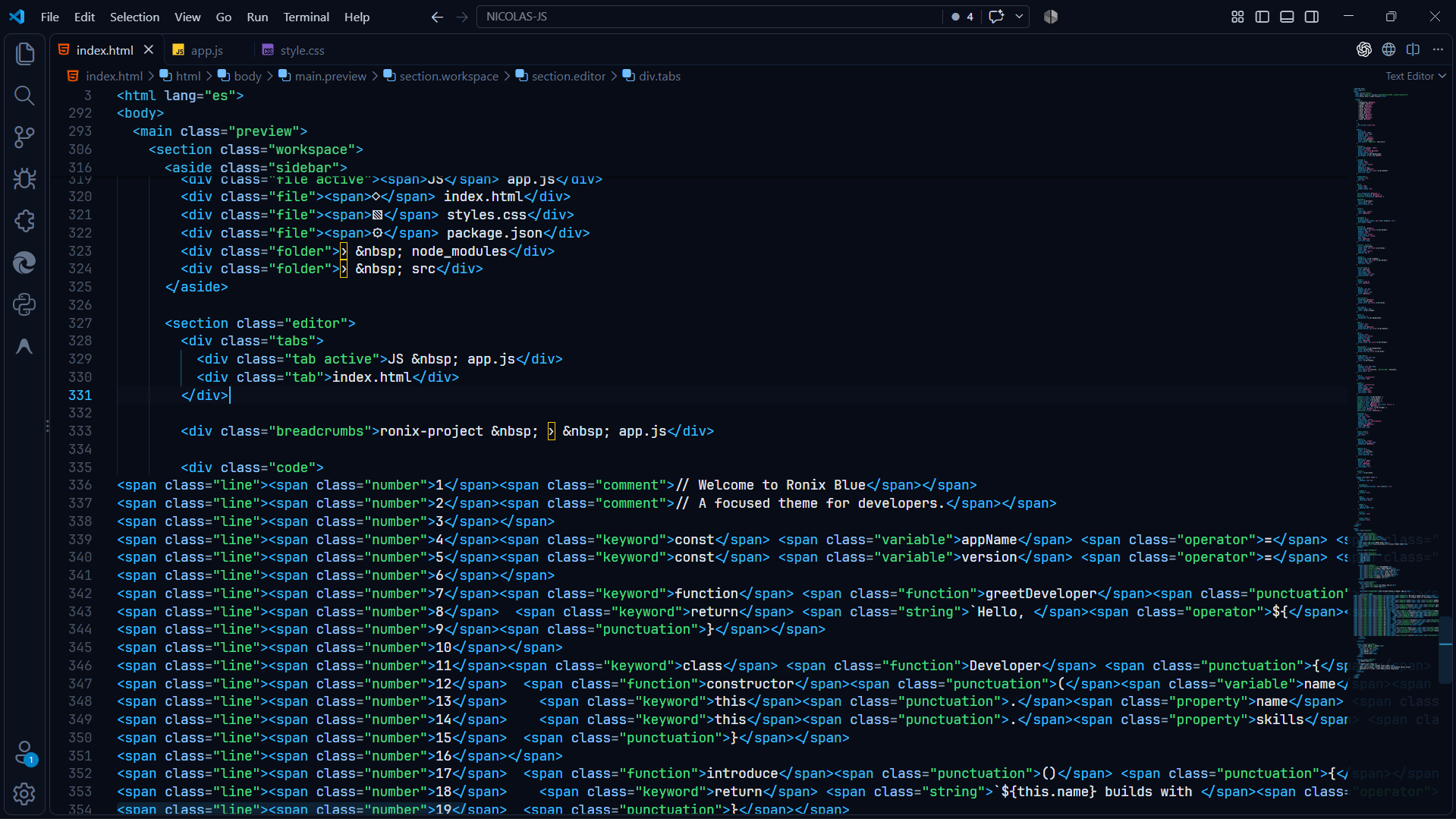Toggle the bottom Panel
The image size is (1456, 819).
click(1287, 17)
